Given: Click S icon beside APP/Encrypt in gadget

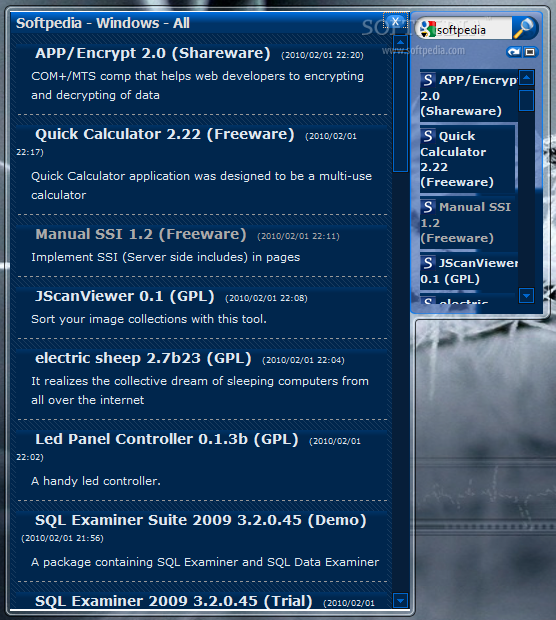Looking at the screenshot, I should coord(428,80).
